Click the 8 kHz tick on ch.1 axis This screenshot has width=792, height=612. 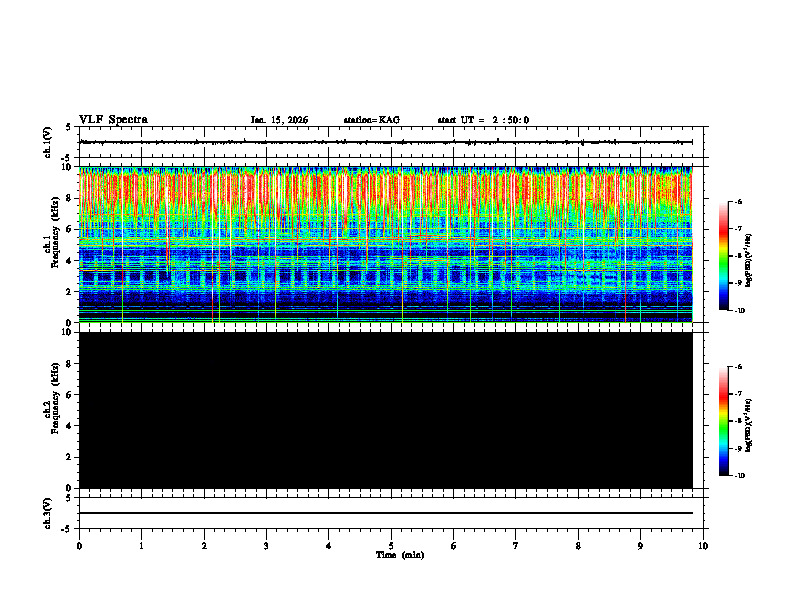click(70, 198)
